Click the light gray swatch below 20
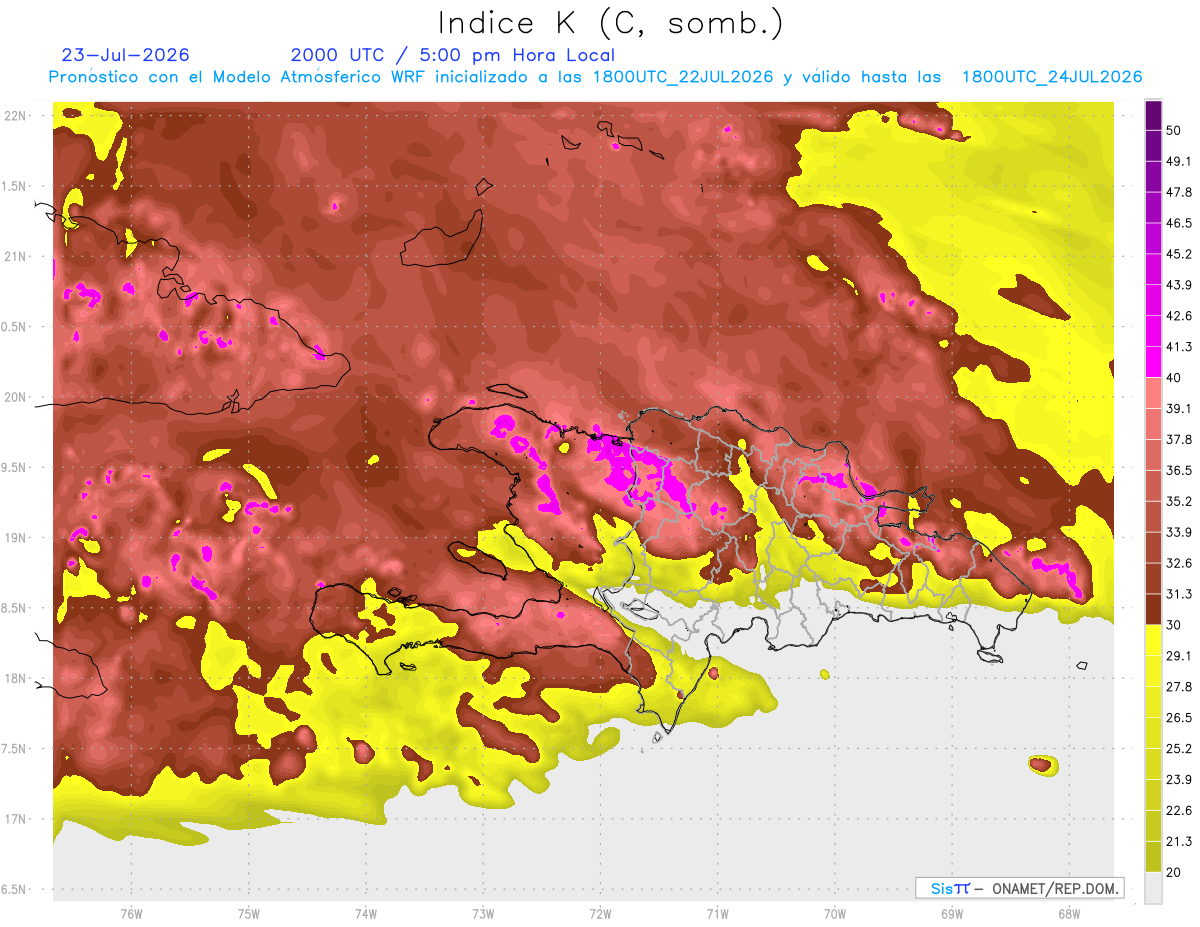 [1154, 888]
